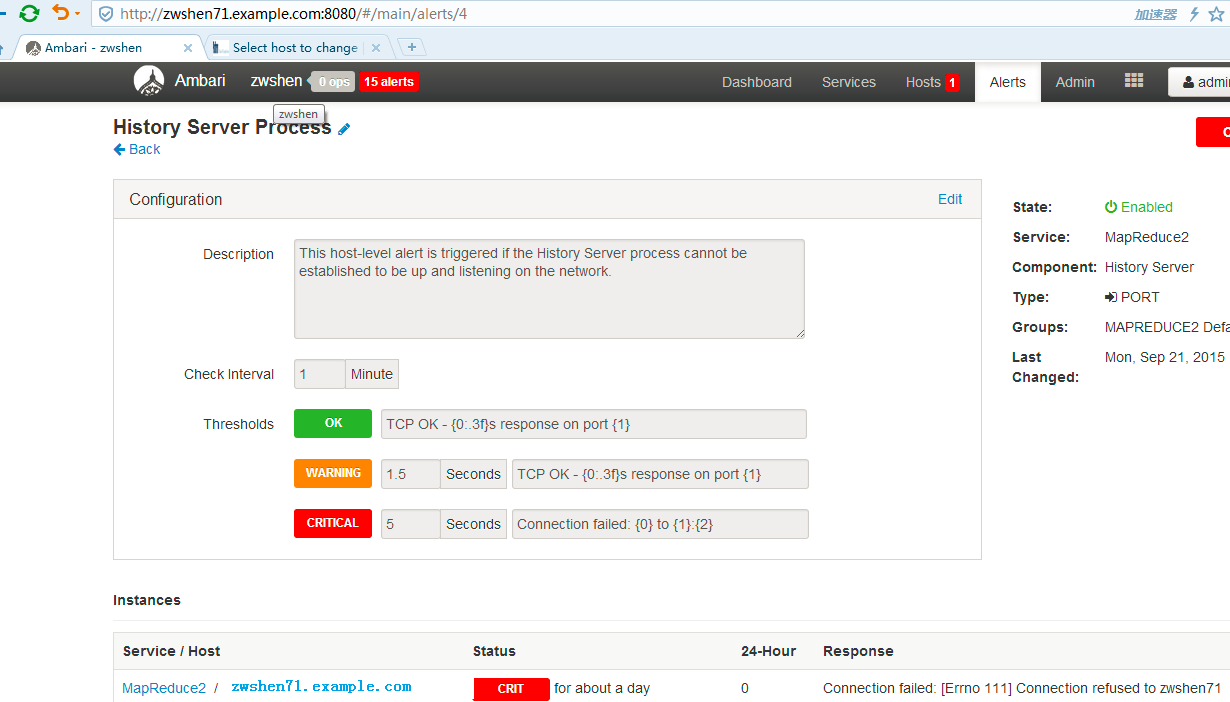The height and width of the screenshot is (702, 1230).
Task: Click the bookmark star icon in address bar
Action: [x=1216, y=14]
